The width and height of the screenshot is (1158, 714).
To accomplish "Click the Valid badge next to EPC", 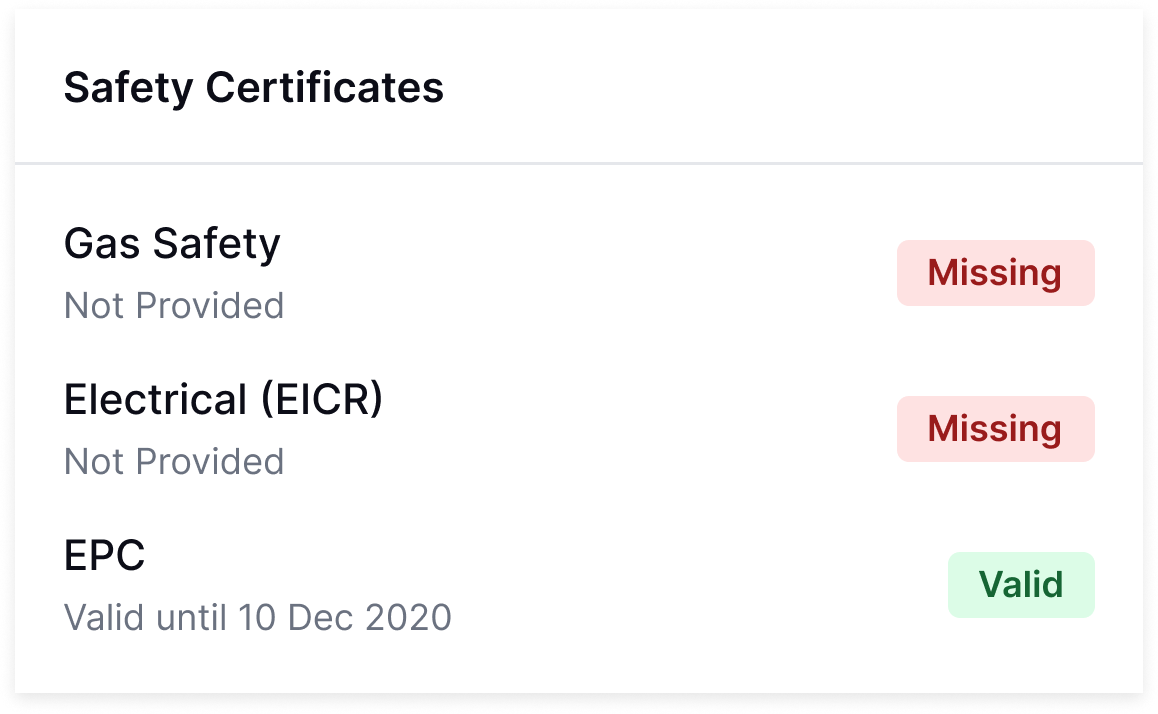I will (x=1021, y=584).
